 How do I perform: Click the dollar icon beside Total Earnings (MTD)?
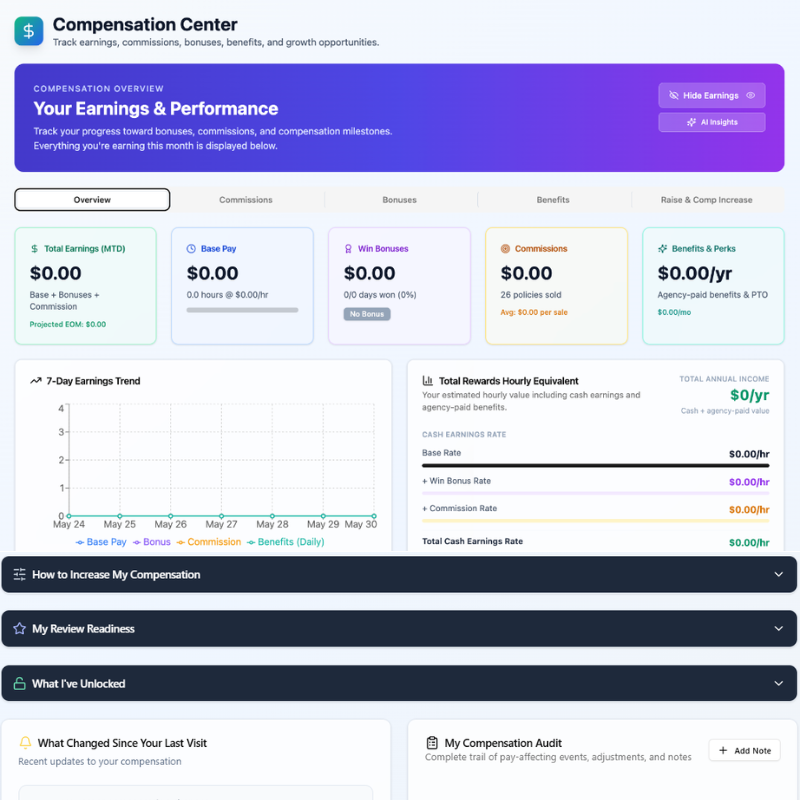point(34,248)
